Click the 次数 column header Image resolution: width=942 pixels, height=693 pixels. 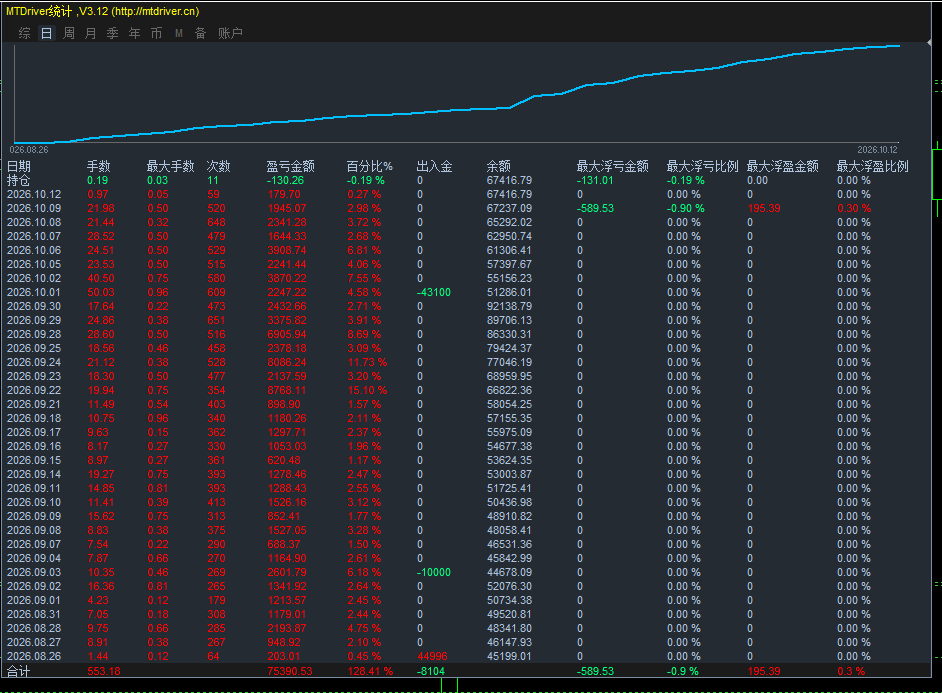click(219, 166)
